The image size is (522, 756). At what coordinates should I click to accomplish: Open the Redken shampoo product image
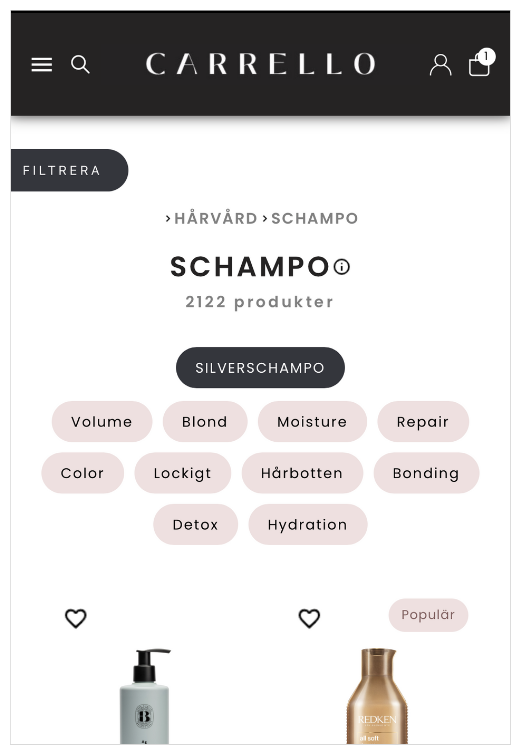(x=377, y=696)
